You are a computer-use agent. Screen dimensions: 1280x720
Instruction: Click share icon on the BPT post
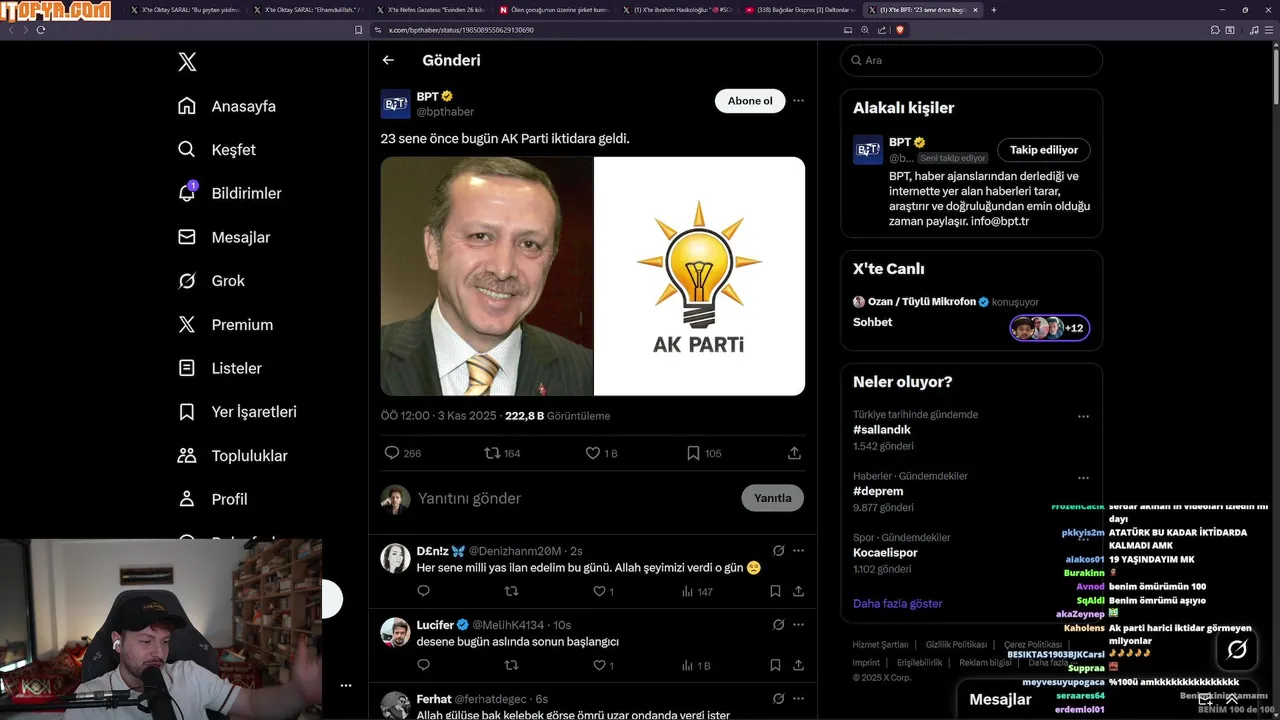[794, 453]
